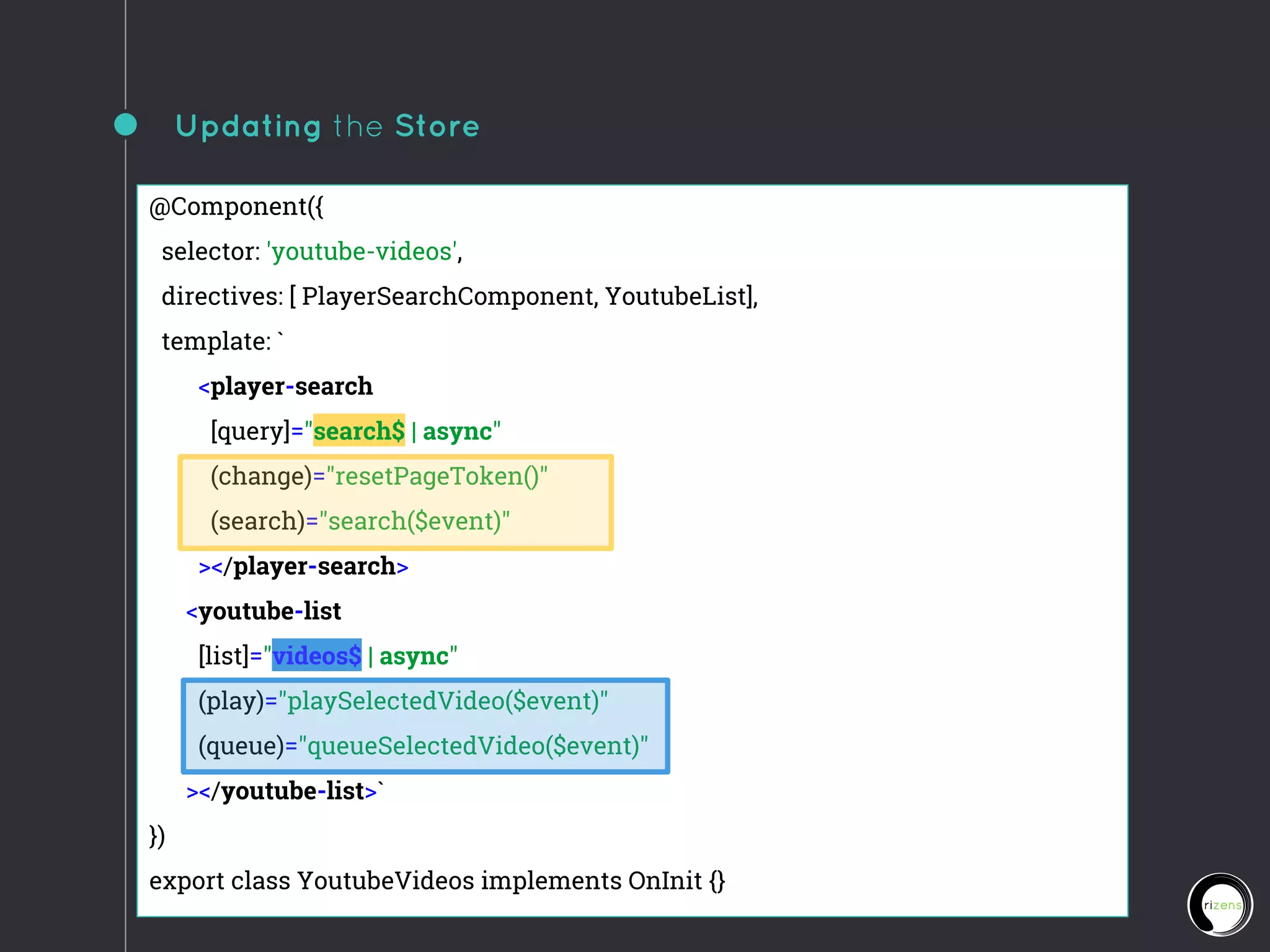
Task: Click the 'export class YoutubeVideos implements OnInit {}' line
Action: [437, 881]
